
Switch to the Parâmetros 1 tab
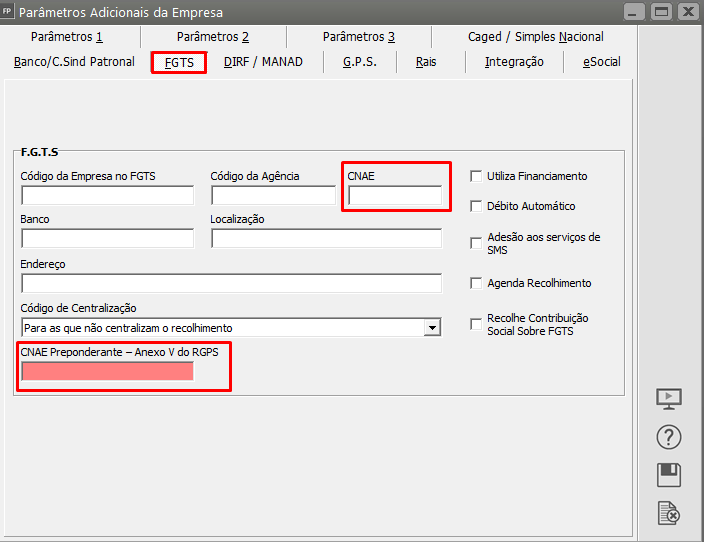67,37
